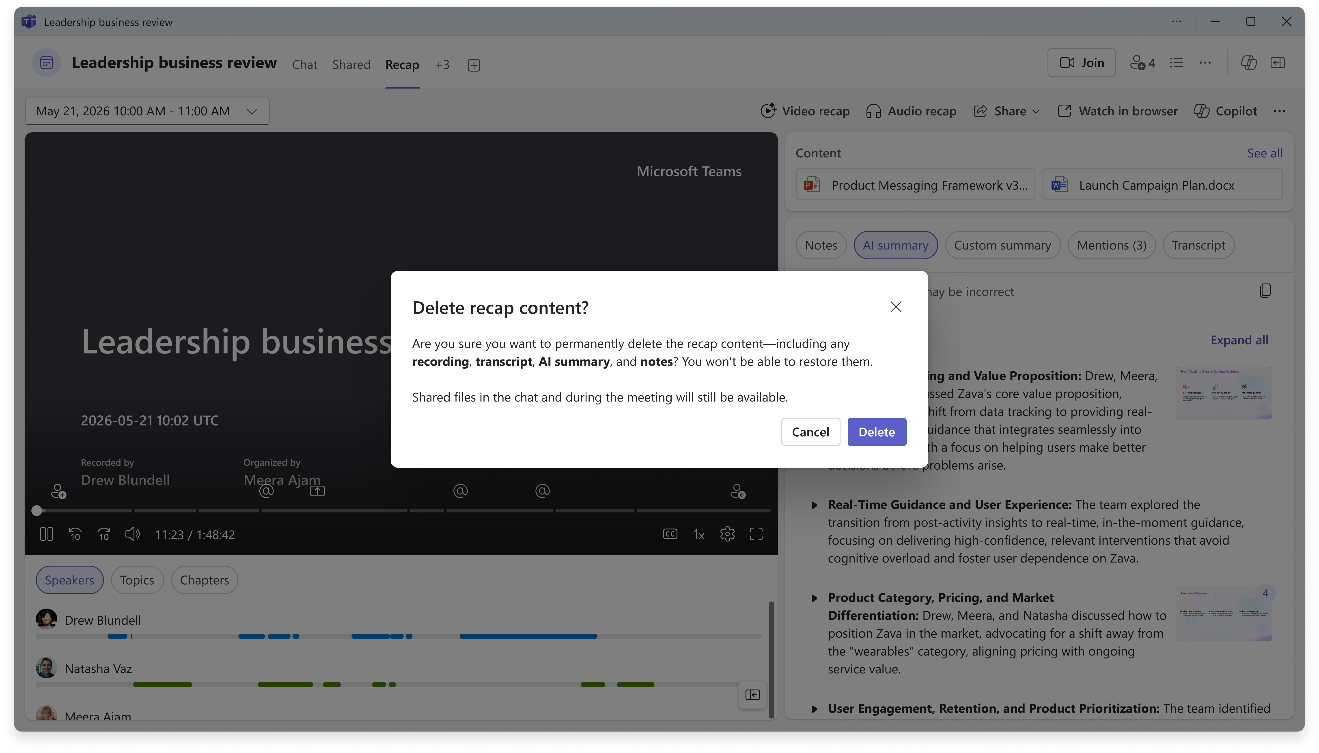
Task: Open the slide thumbnail beside Value Proposition topic
Action: click(x=1224, y=392)
